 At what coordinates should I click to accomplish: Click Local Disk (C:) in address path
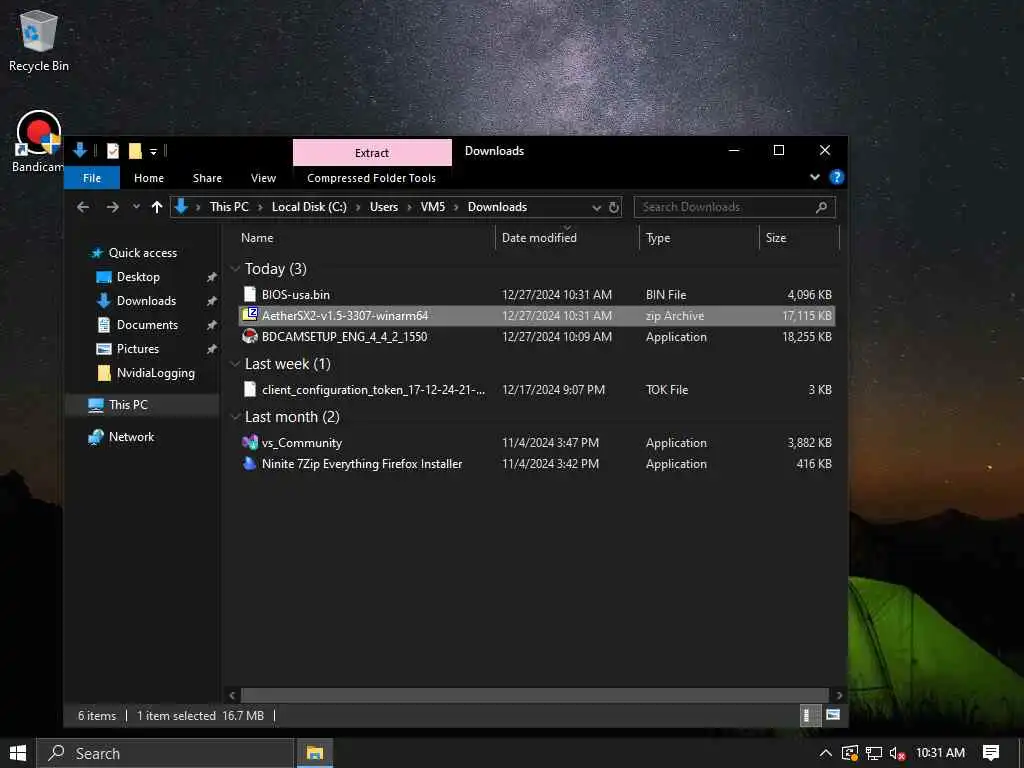coord(309,207)
